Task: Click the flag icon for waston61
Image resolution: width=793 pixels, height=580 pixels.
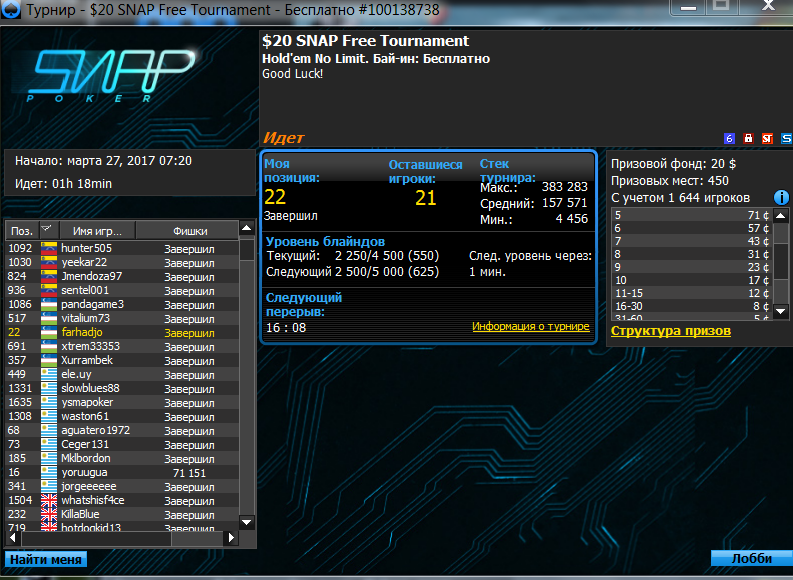Action: pyautogui.click(x=49, y=416)
